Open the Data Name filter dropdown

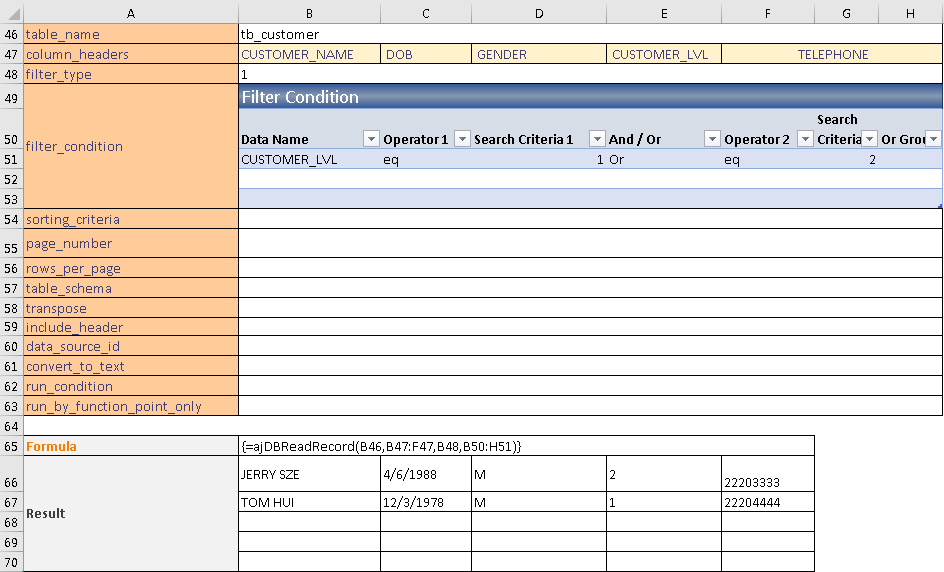pyautogui.click(x=371, y=139)
